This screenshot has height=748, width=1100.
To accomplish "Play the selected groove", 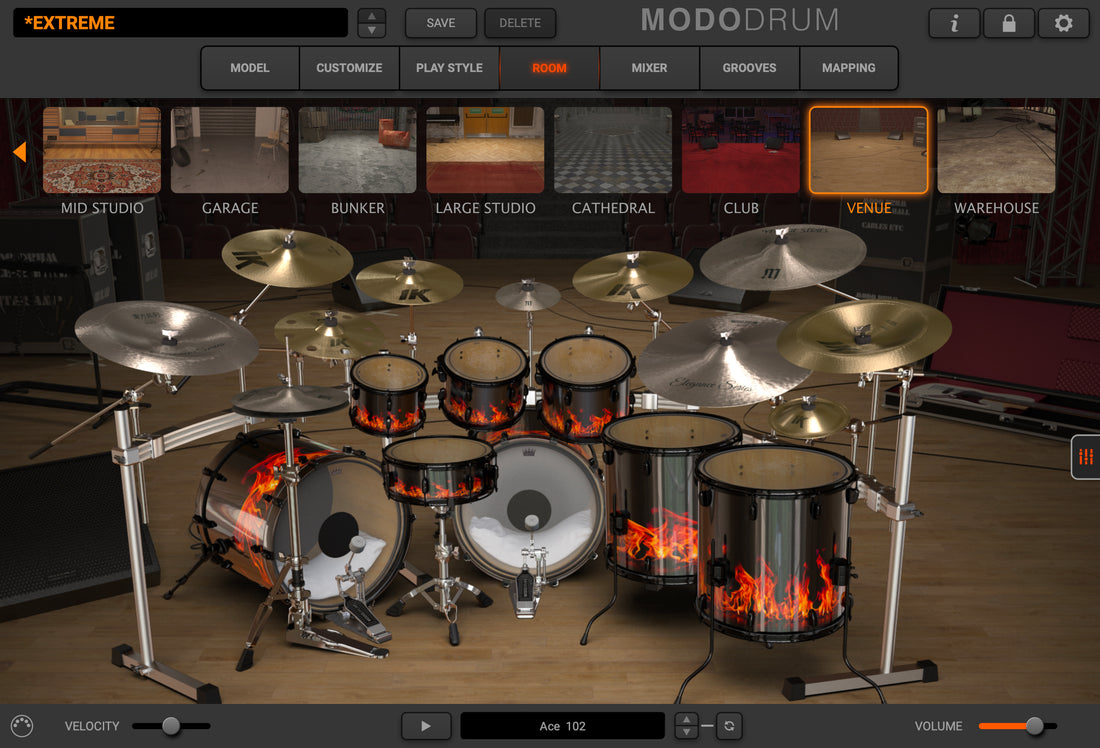I will (x=426, y=726).
